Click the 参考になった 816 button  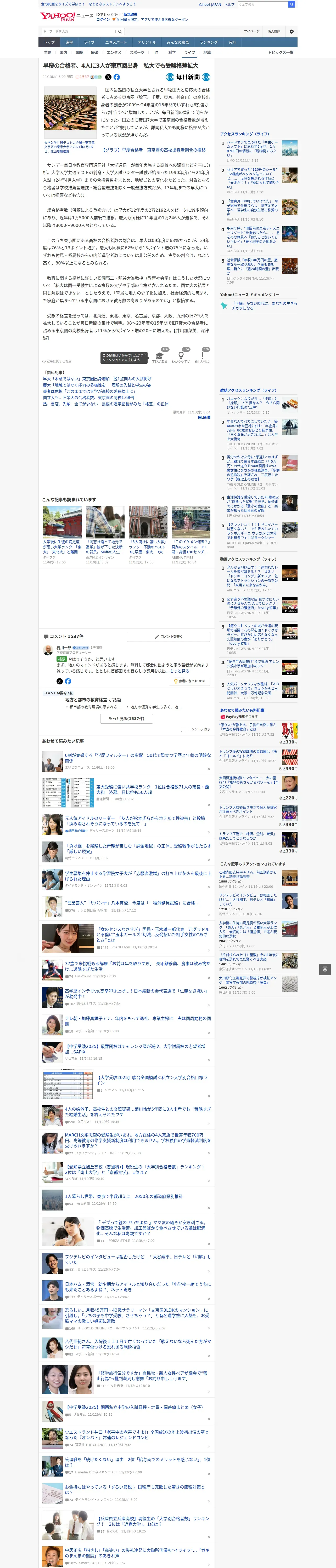coord(190,681)
